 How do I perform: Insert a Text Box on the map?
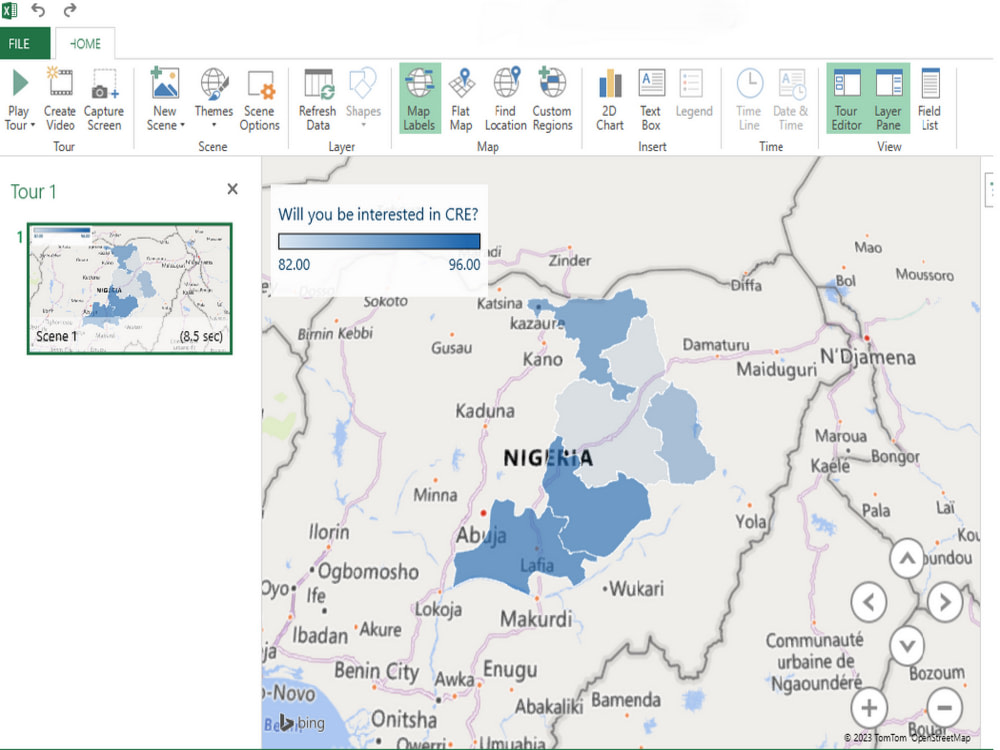coord(651,97)
